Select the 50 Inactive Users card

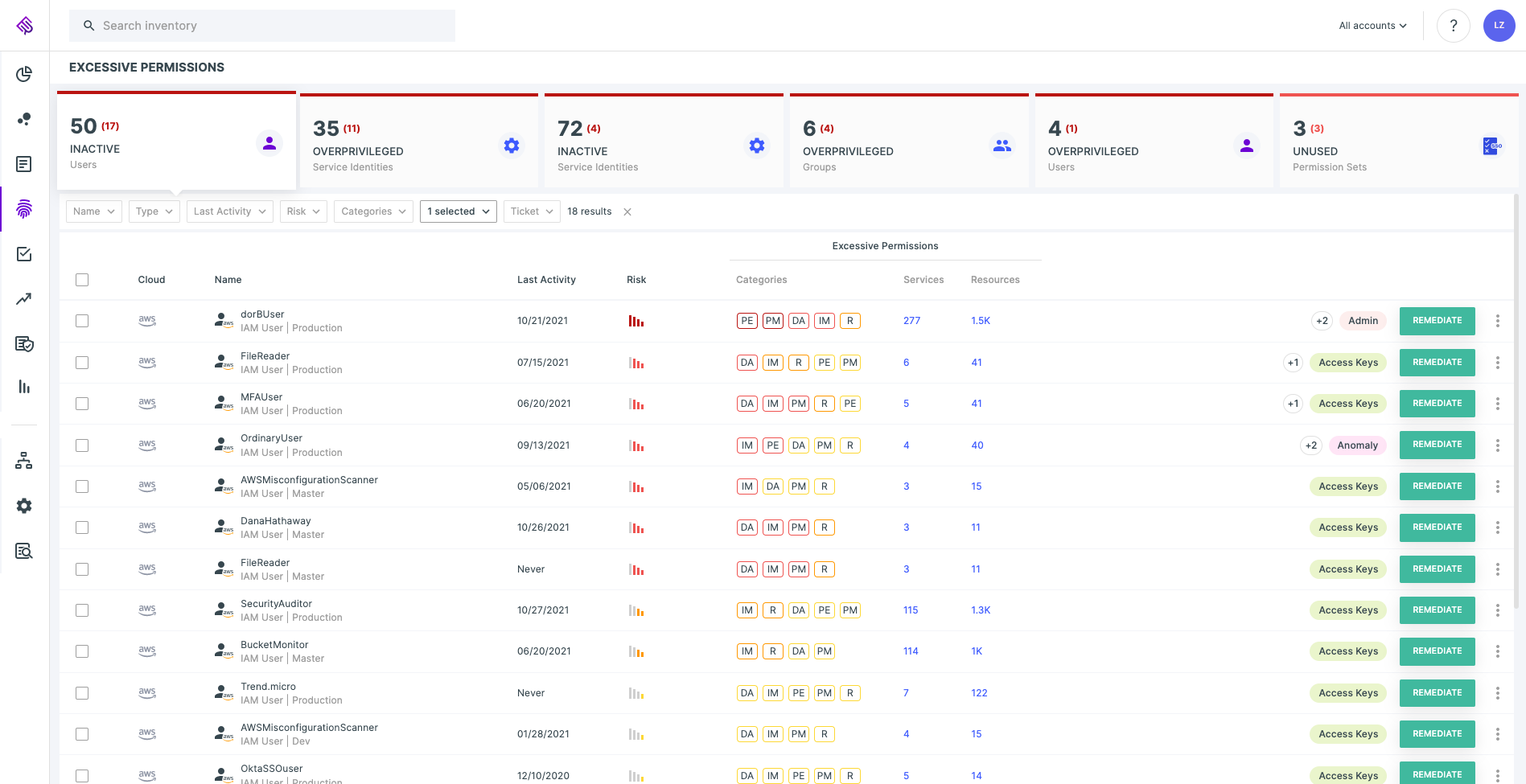(176, 141)
